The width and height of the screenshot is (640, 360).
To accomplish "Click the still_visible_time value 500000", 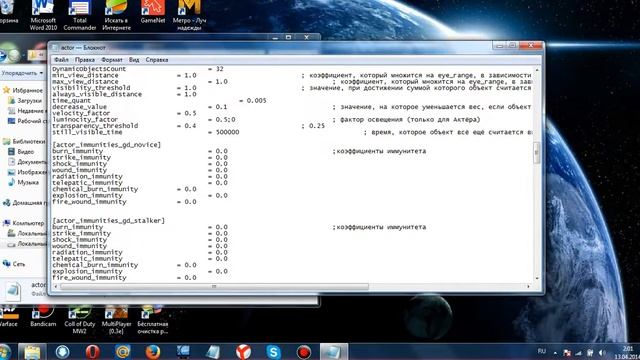I will tap(227, 132).
